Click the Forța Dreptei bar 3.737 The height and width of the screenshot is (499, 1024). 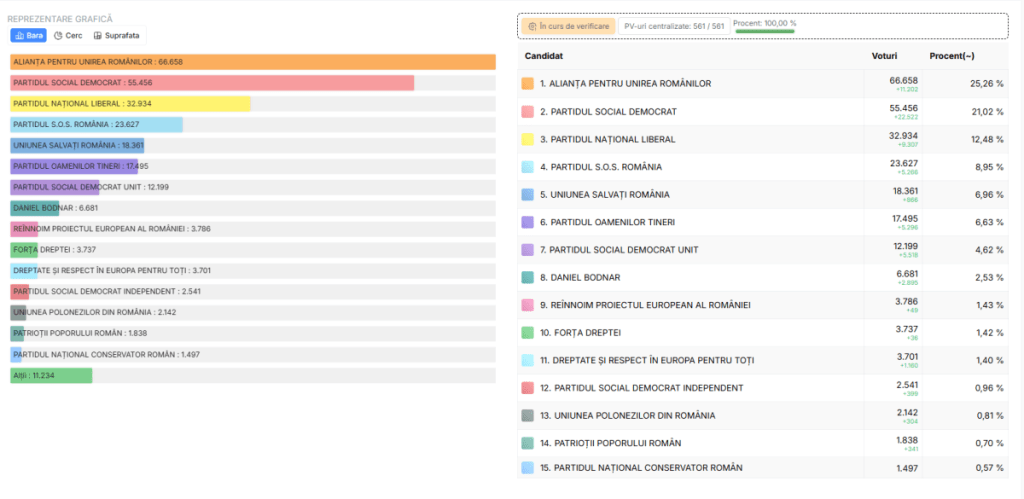(24, 250)
